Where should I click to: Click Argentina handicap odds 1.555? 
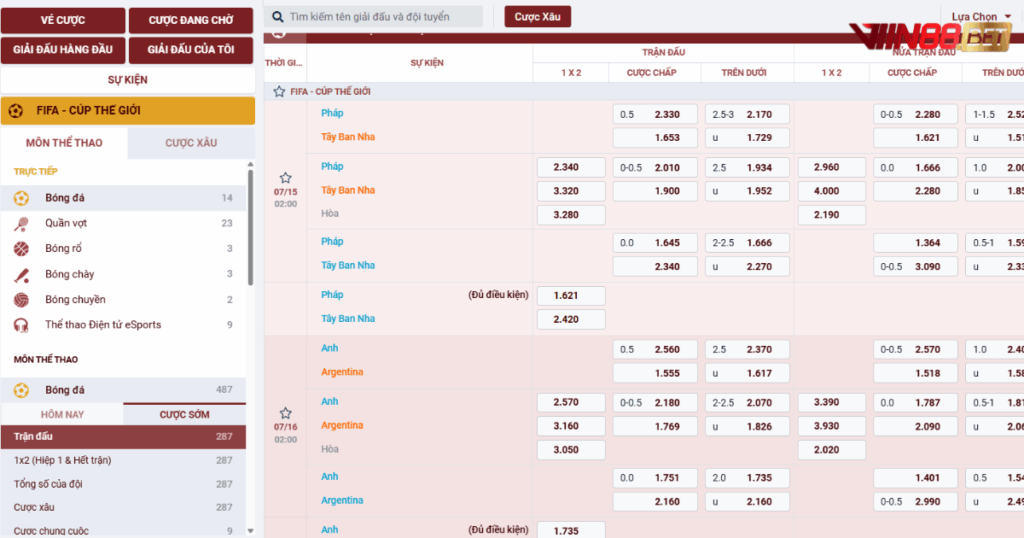point(655,373)
